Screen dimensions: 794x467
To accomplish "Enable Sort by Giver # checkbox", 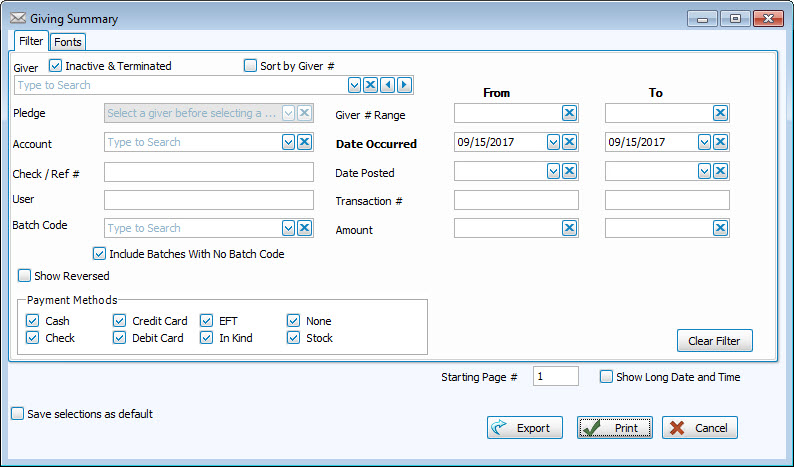I will tap(251, 66).
